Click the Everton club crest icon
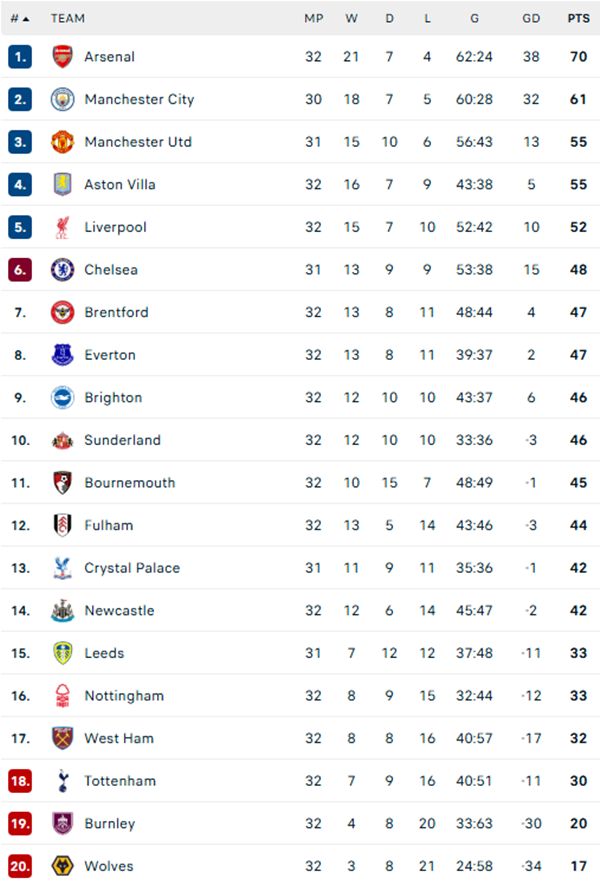The height and width of the screenshot is (884, 600). [x=63, y=355]
